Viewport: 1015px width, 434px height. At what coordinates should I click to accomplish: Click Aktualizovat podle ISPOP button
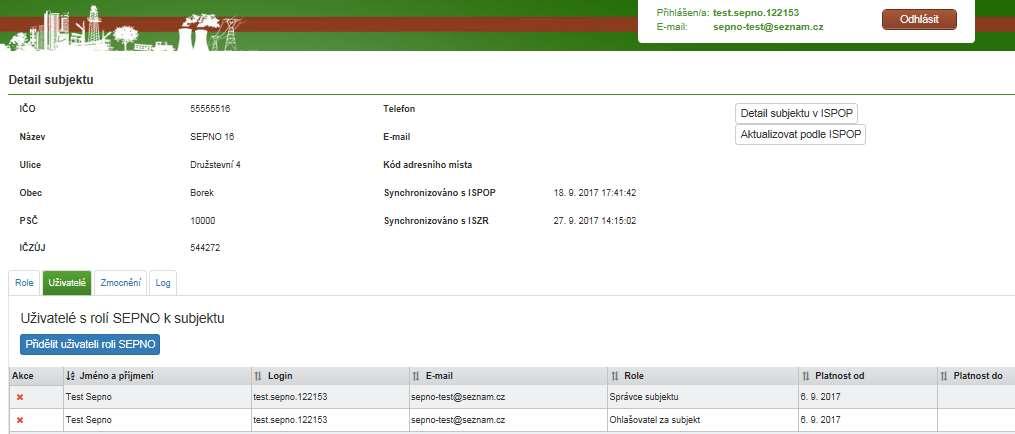tap(801, 135)
